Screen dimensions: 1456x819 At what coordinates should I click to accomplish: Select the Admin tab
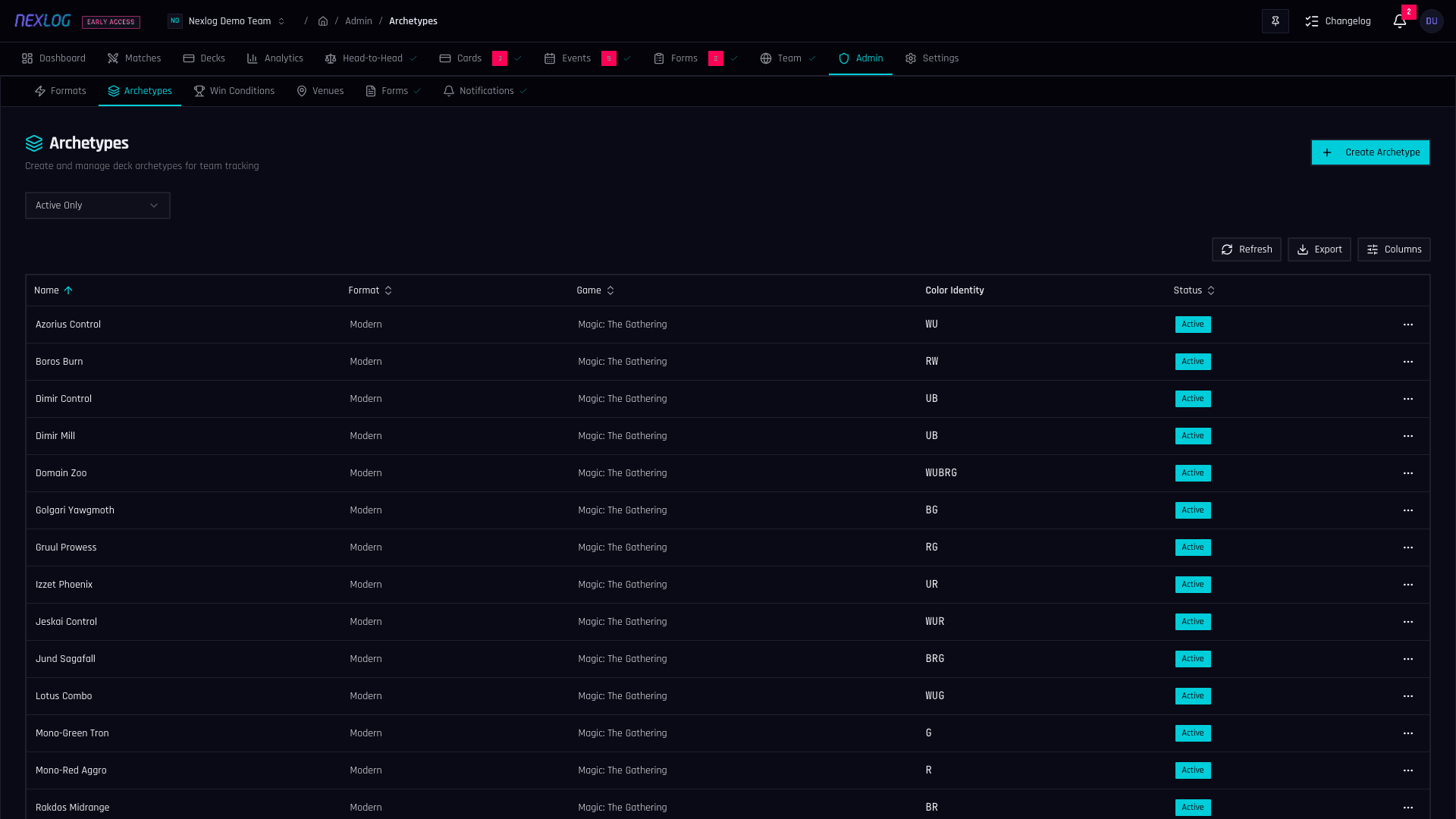tap(861, 58)
